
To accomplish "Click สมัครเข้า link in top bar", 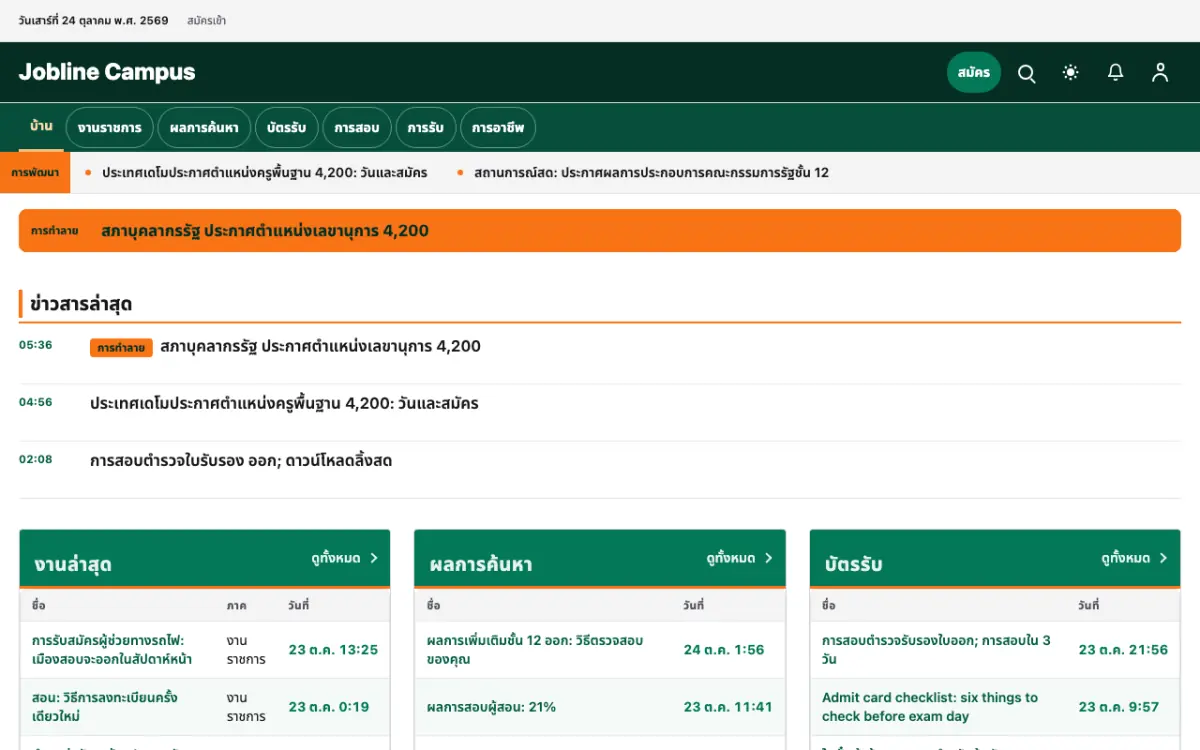I will 206,21.
